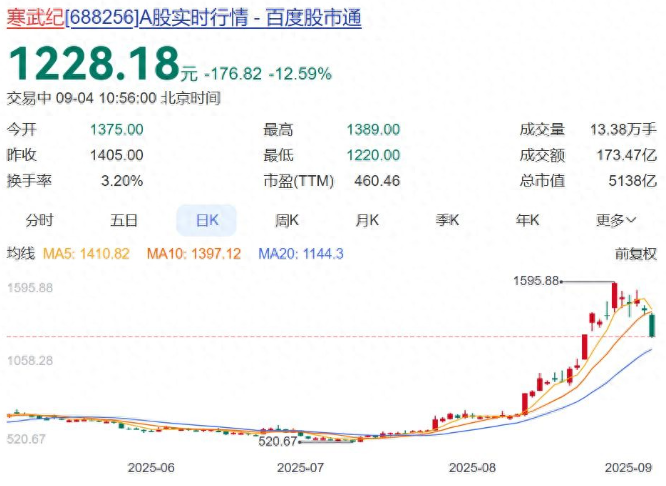Screen dimensions: 666x486
Task: Click the 总市值 value 5138亿
Action: pos(633,181)
